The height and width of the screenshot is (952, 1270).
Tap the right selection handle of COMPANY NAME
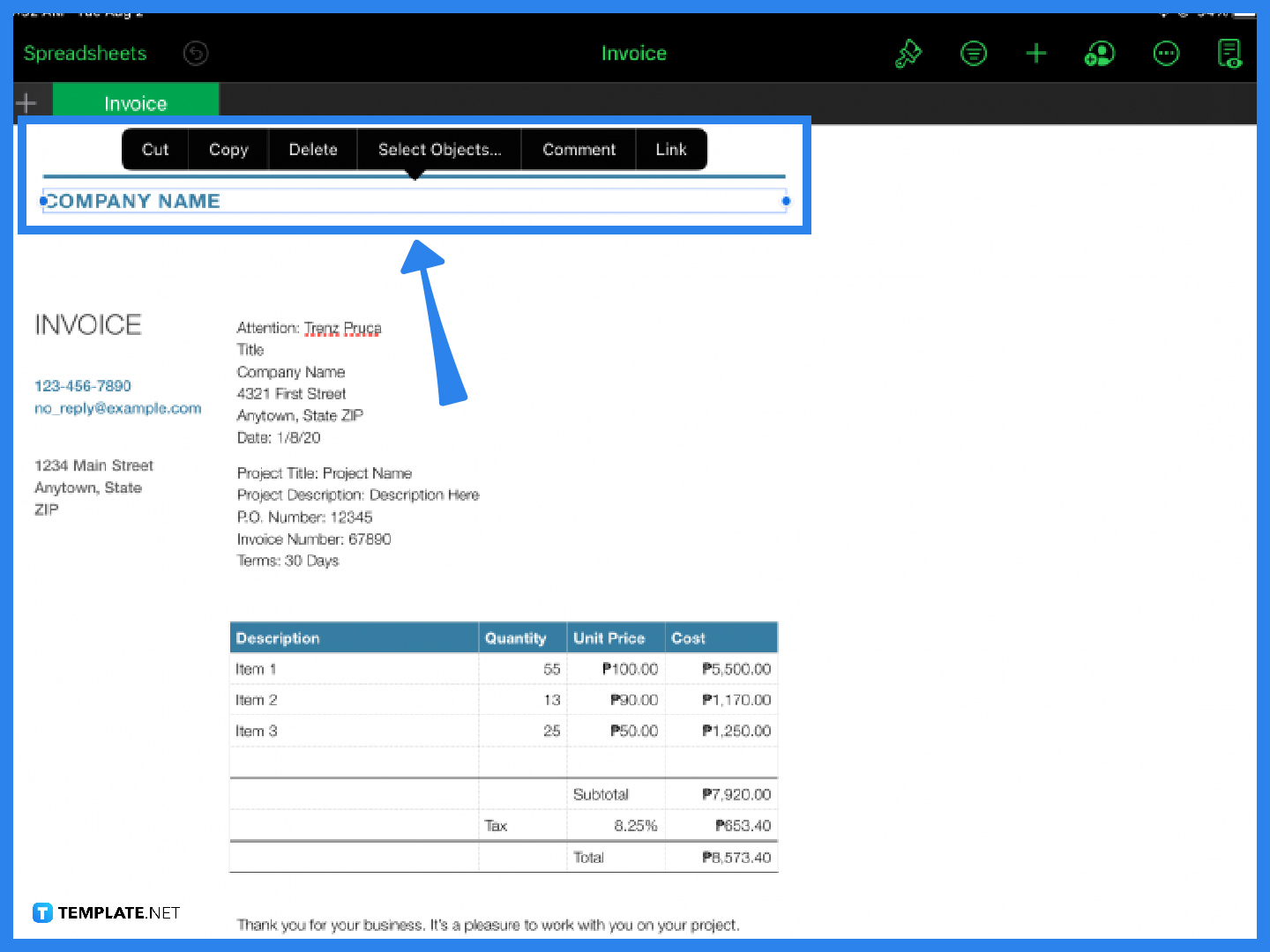(x=786, y=200)
